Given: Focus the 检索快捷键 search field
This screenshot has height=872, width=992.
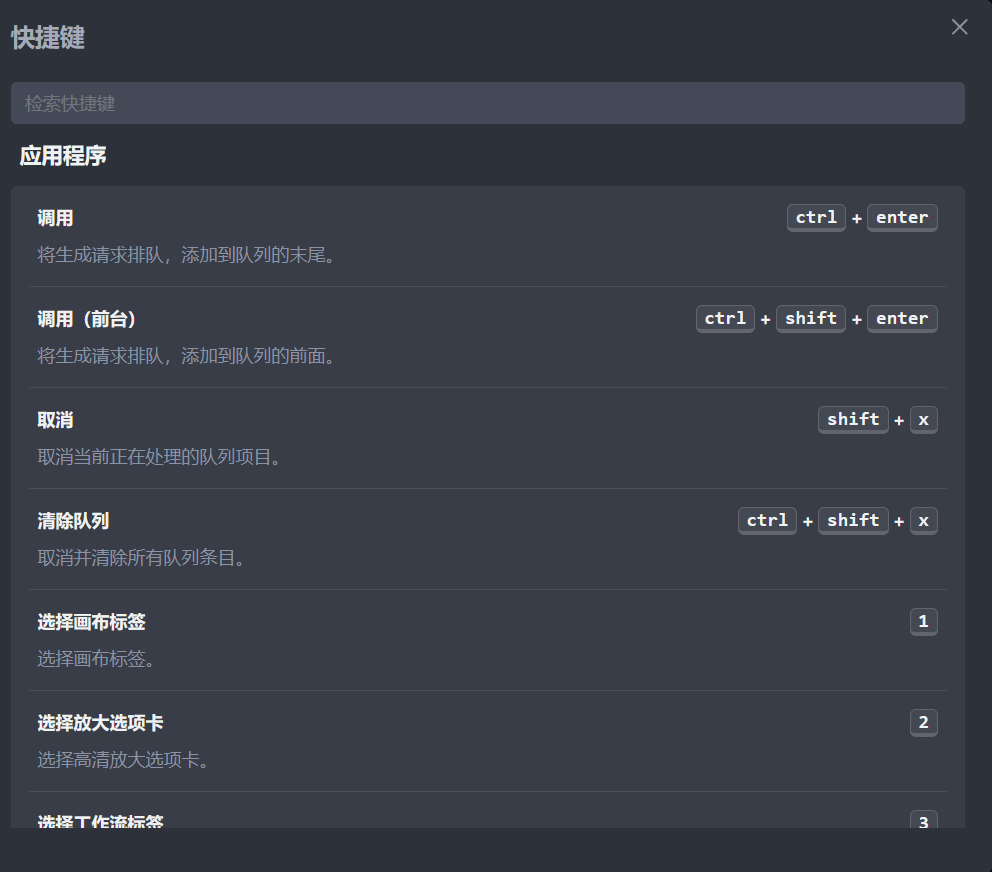Looking at the screenshot, I should pos(487,103).
